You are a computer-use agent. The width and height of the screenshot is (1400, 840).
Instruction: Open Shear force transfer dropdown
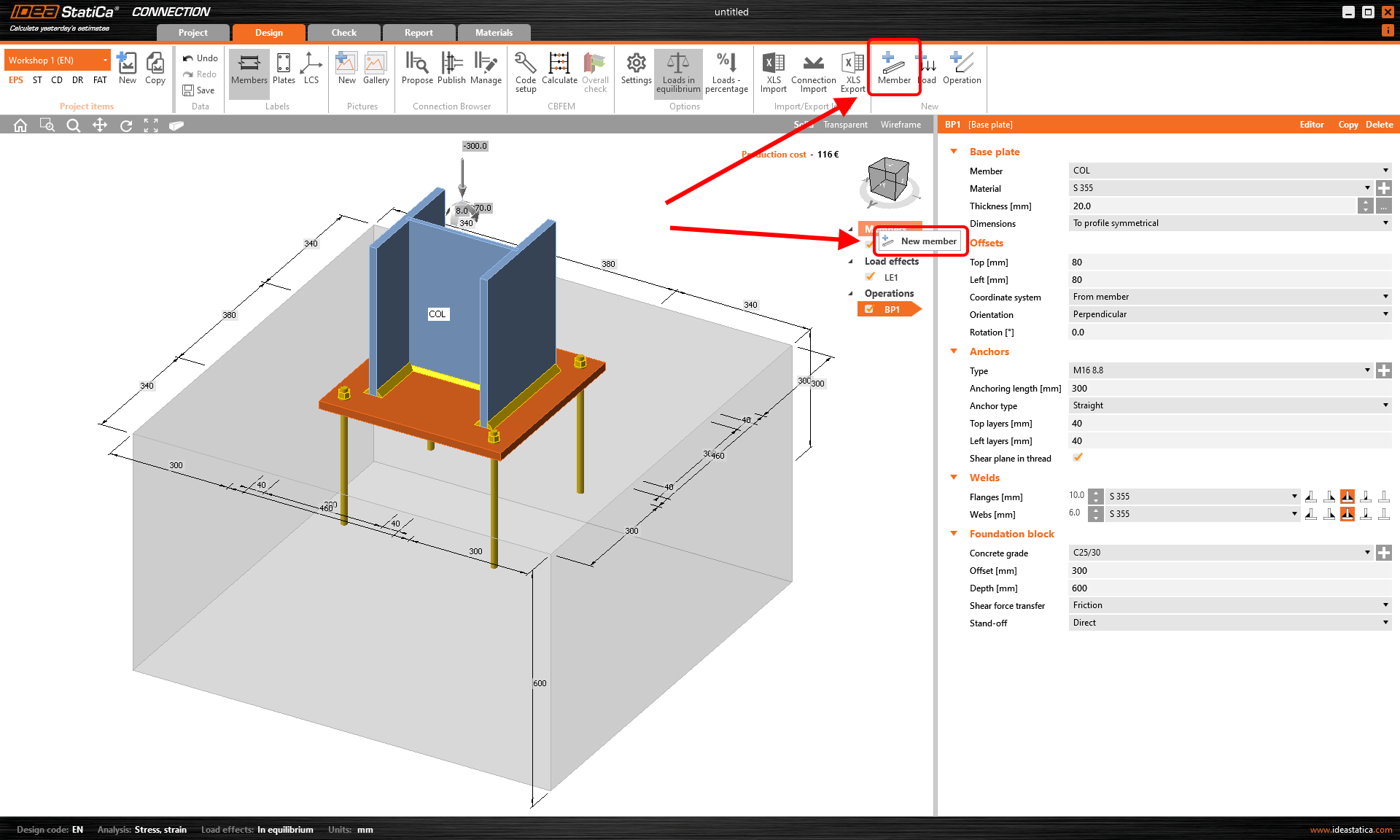pos(1229,605)
